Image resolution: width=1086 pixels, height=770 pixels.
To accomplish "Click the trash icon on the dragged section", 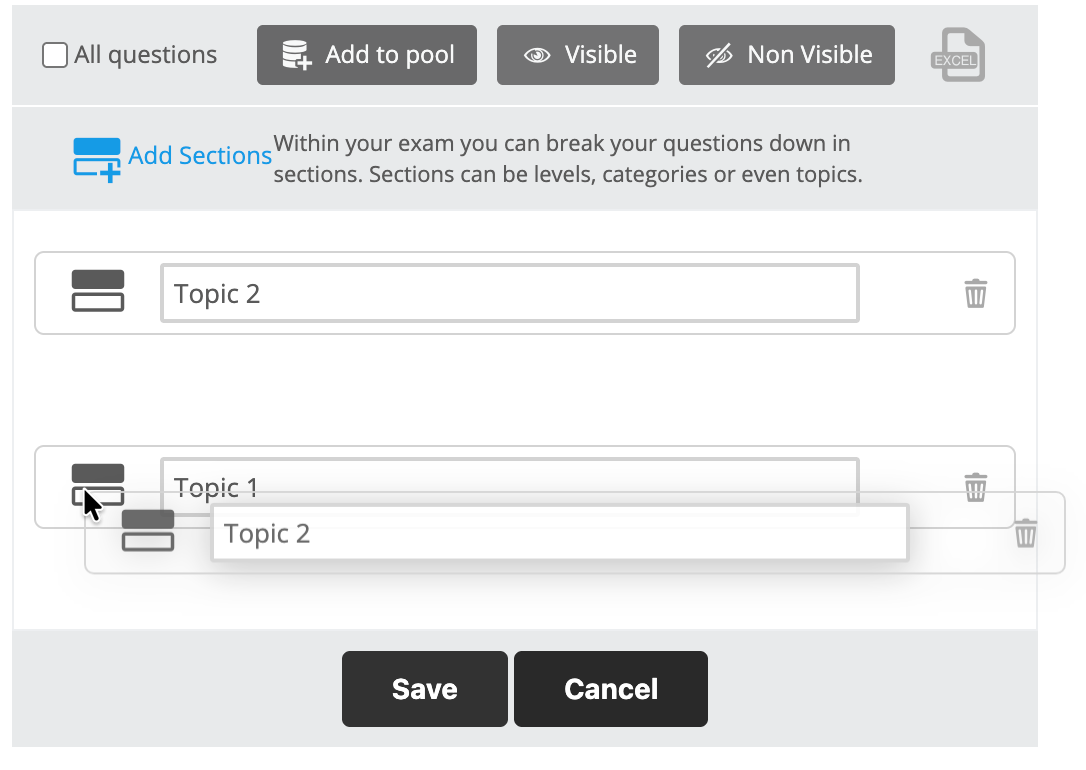I will [x=1024, y=534].
